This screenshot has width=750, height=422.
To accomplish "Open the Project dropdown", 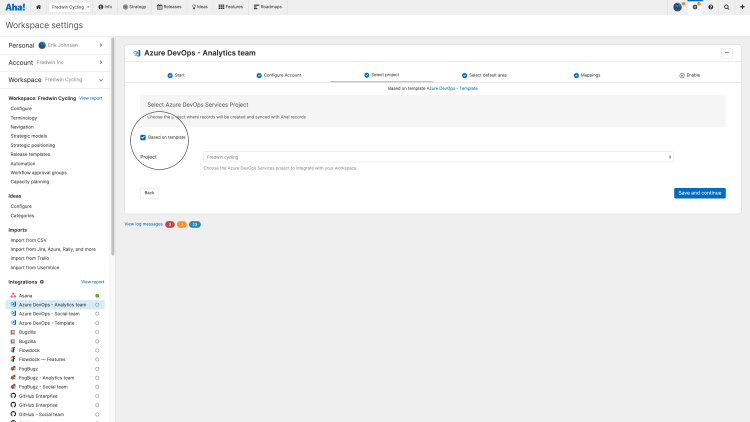I will point(438,157).
